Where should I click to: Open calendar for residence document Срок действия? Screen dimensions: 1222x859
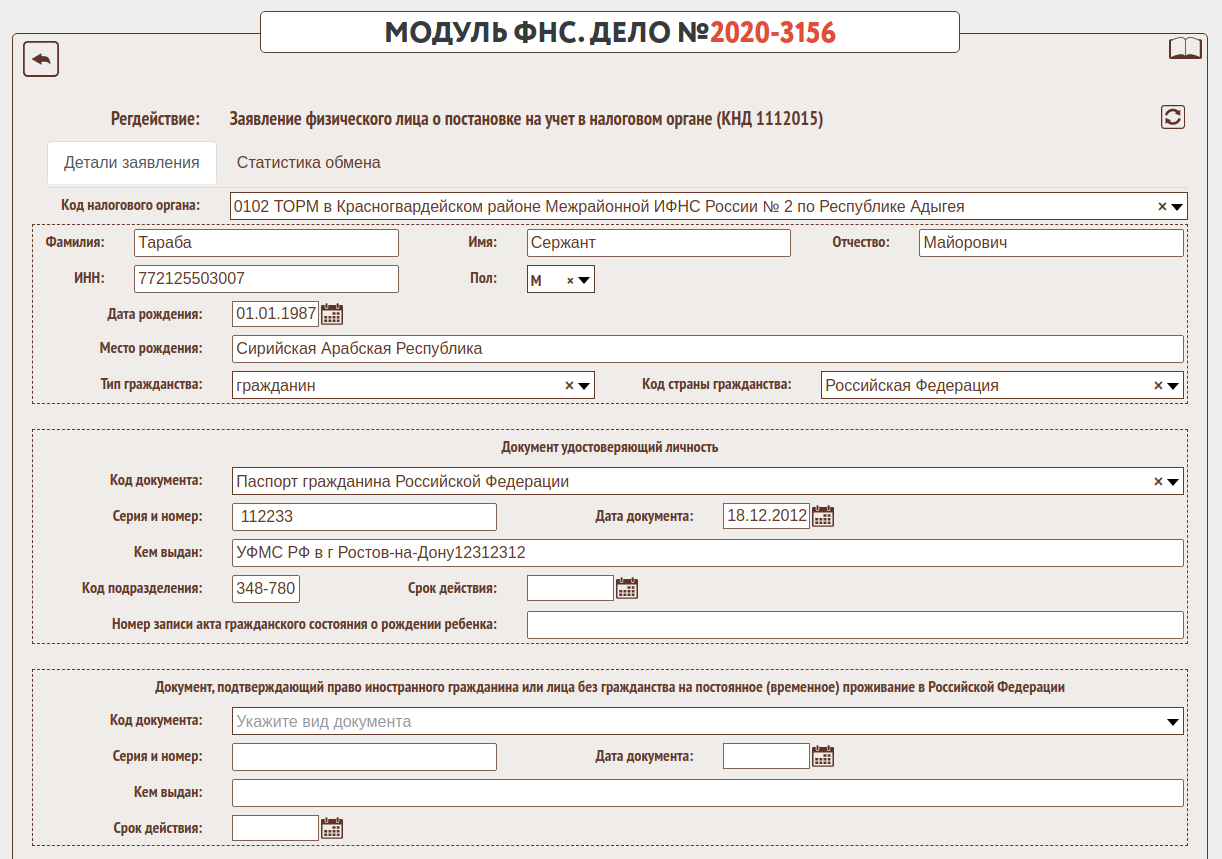pyautogui.click(x=332, y=828)
